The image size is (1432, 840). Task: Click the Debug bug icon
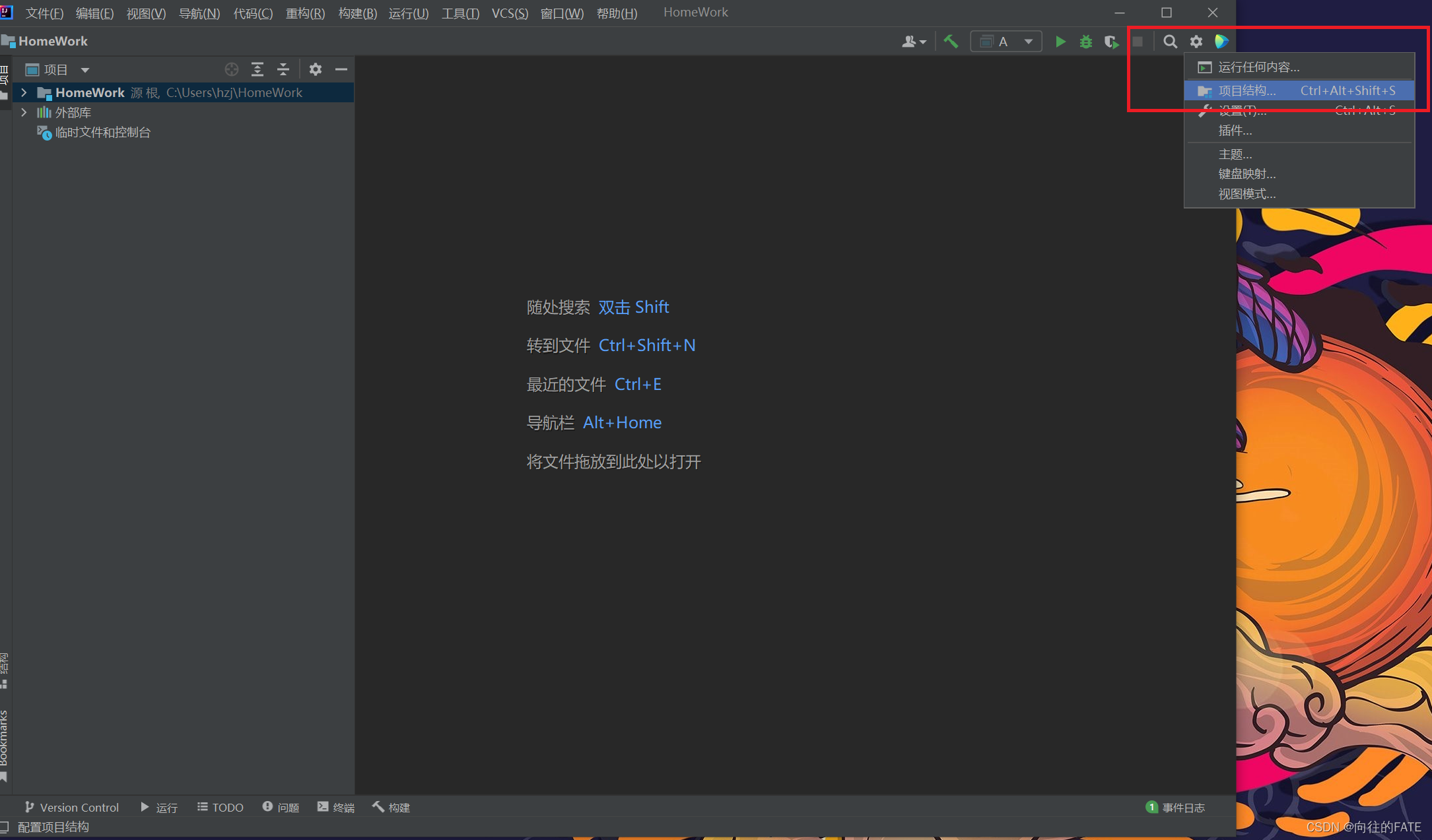click(1085, 42)
